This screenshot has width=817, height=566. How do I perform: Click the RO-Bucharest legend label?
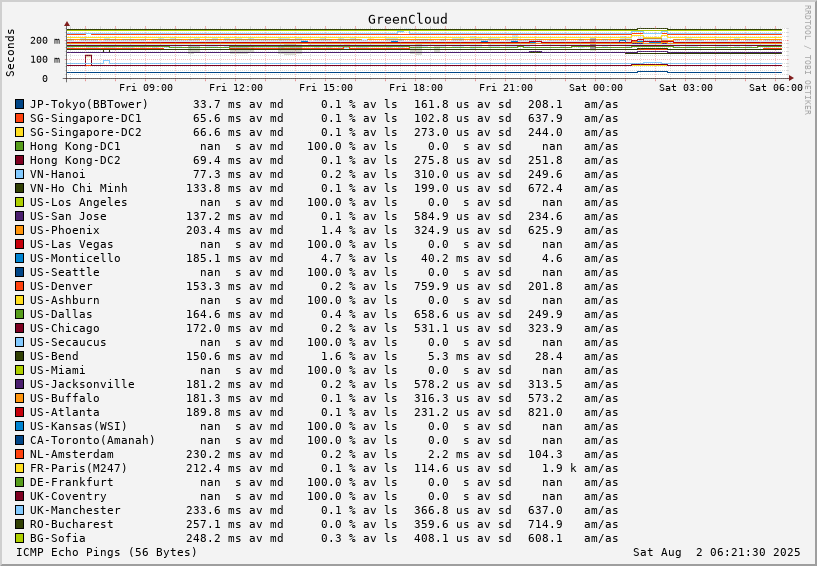pos(71,524)
